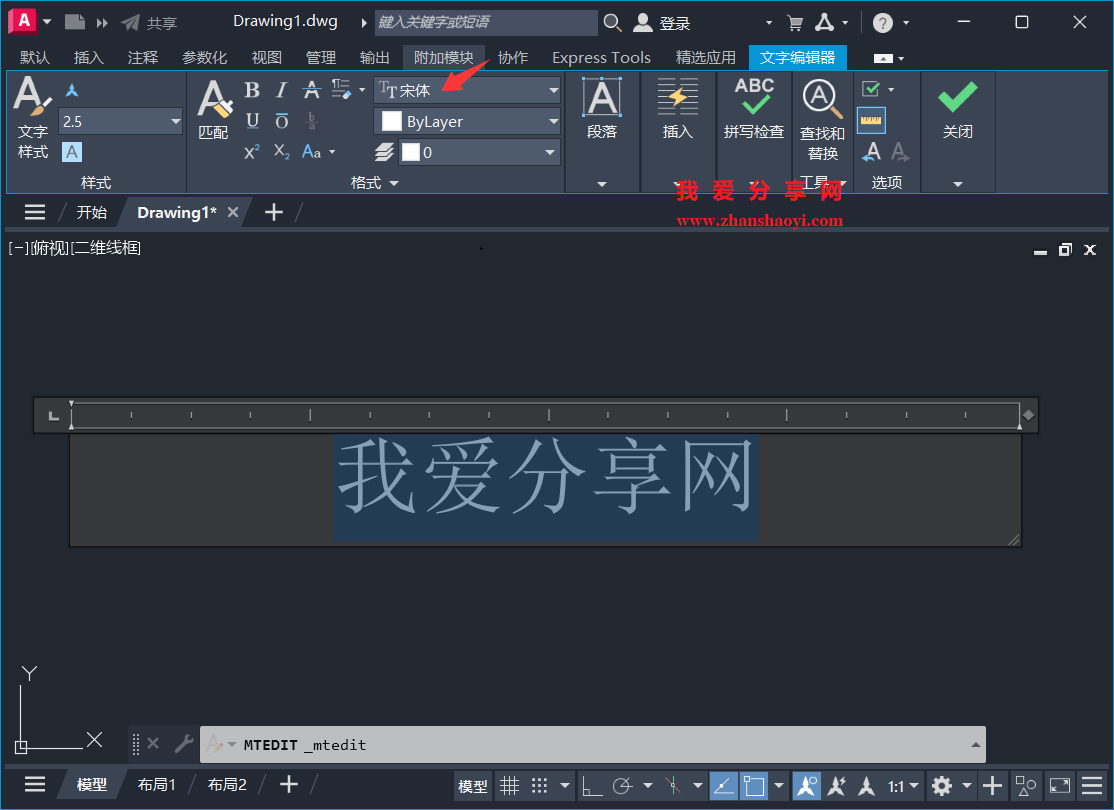Click the 段落 paragraph justification icon

(602, 97)
